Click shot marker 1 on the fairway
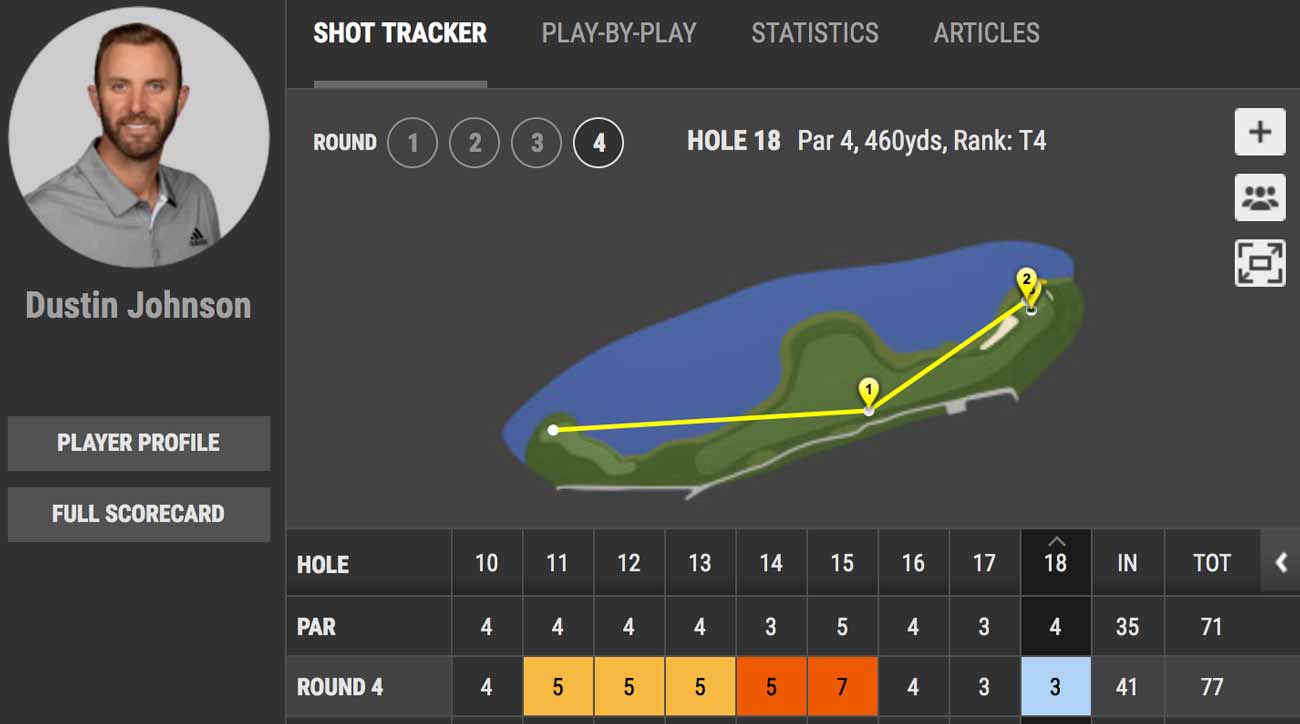This screenshot has width=1300, height=724. (869, 391)
